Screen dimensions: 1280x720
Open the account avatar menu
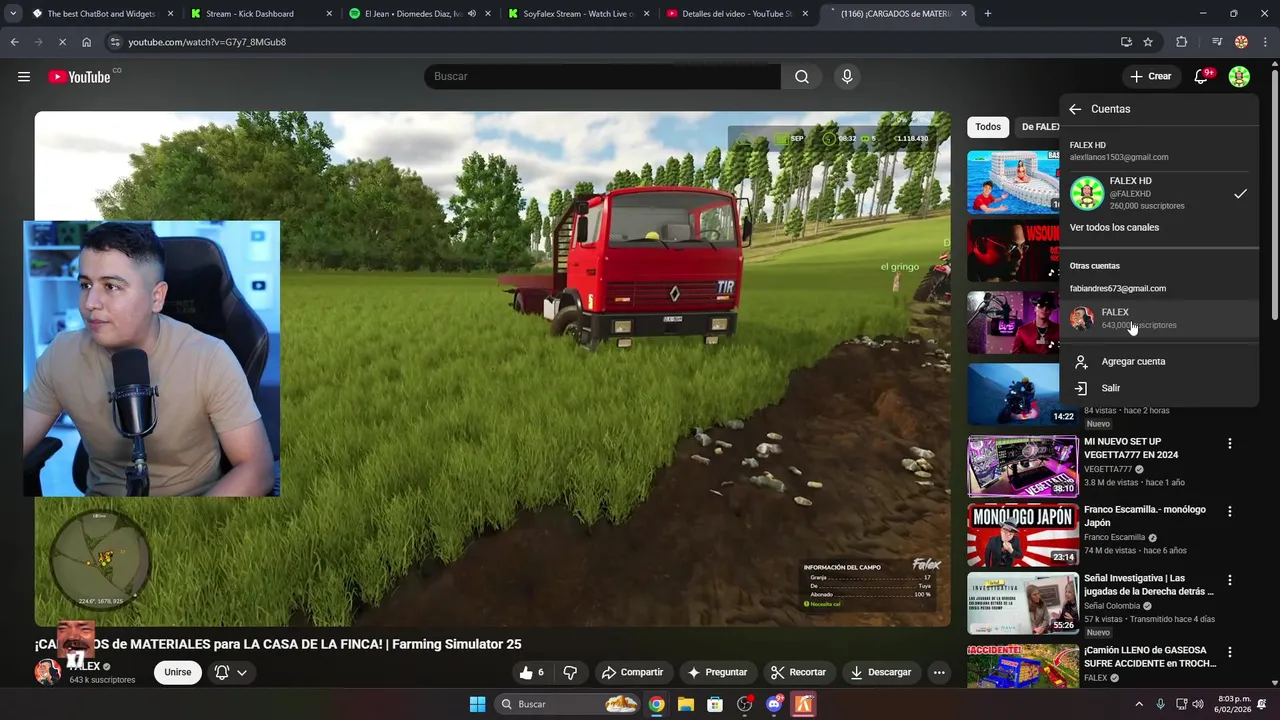pos(1239,77)
